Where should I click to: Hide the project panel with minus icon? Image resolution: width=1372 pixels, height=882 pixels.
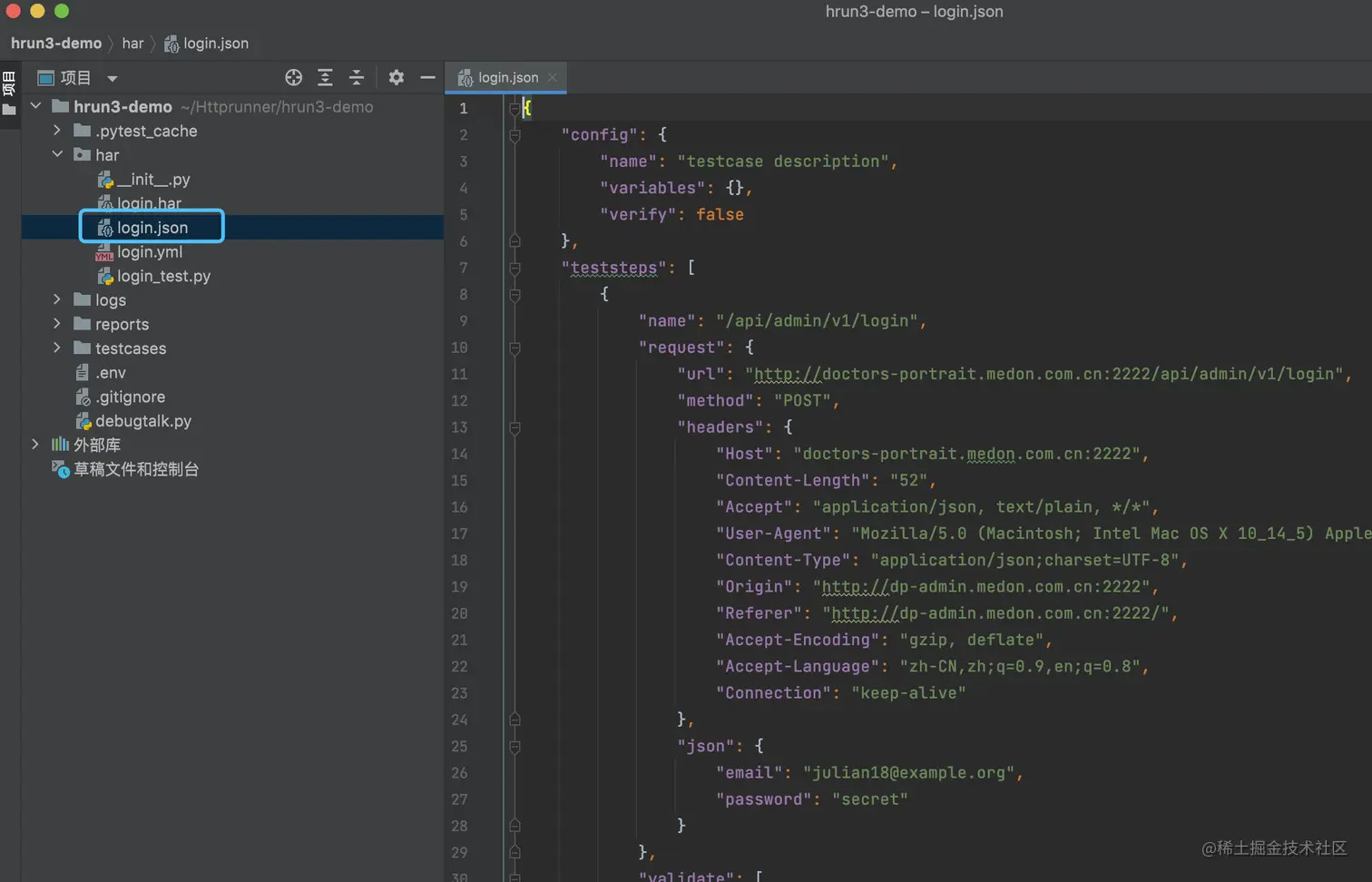[427, 78]
